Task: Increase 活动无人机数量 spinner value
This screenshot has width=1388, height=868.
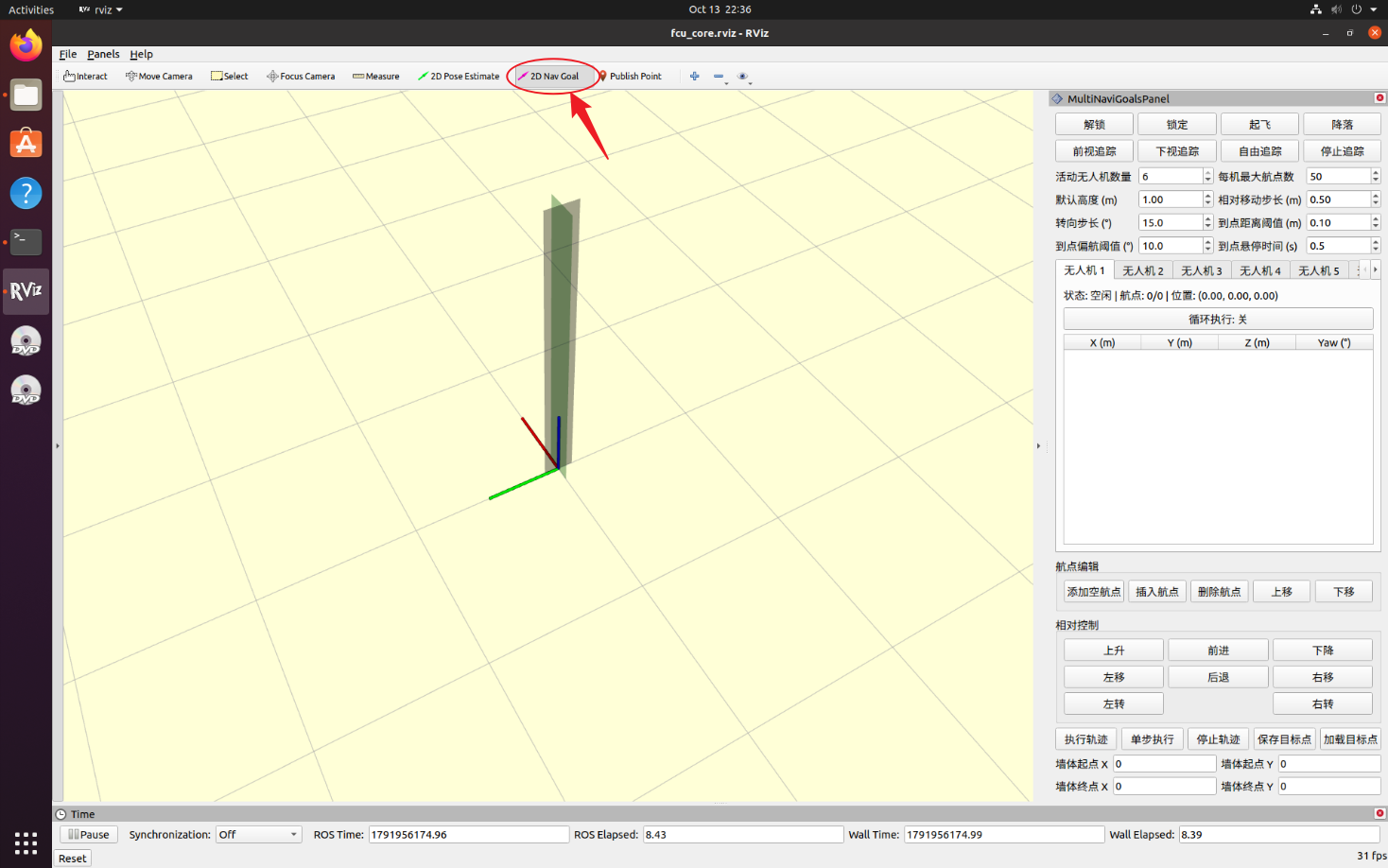Action: pyautogui.click(x=1207, y=172)
